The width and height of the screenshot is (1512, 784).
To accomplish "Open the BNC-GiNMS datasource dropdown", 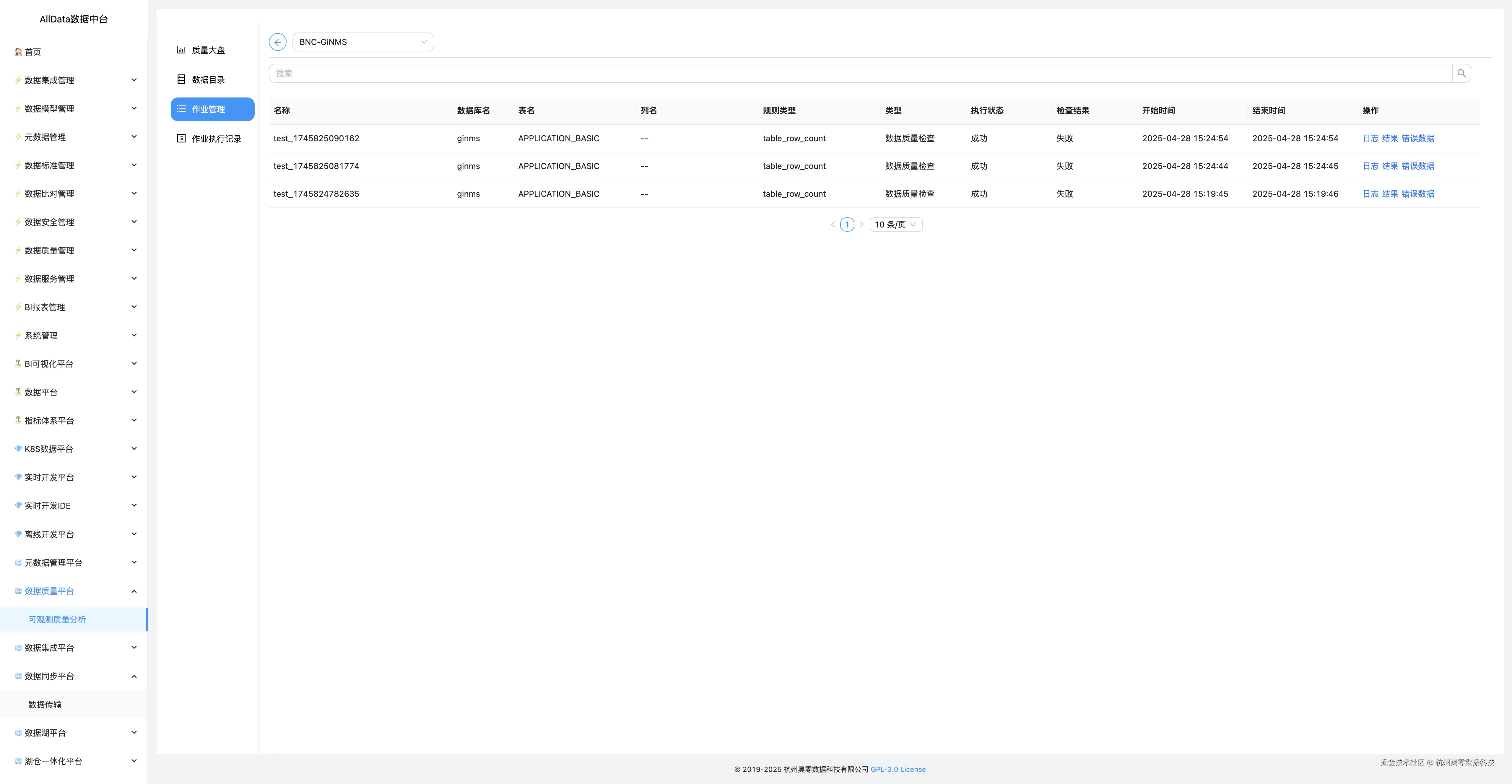I will tap(363, 42).
